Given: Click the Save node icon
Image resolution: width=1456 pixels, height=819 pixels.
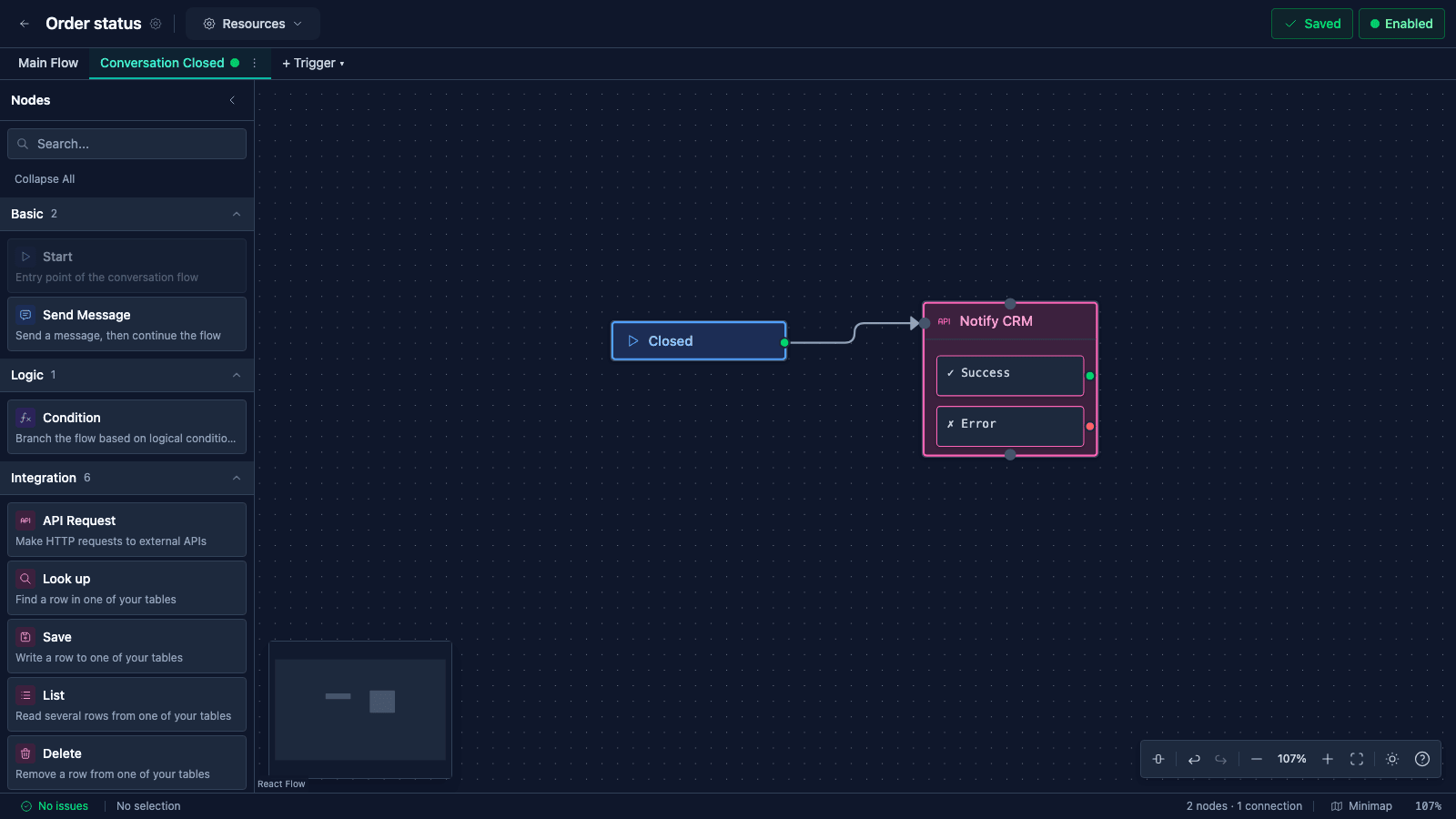Looking at the screenshot, I should (x=25, y=637).
